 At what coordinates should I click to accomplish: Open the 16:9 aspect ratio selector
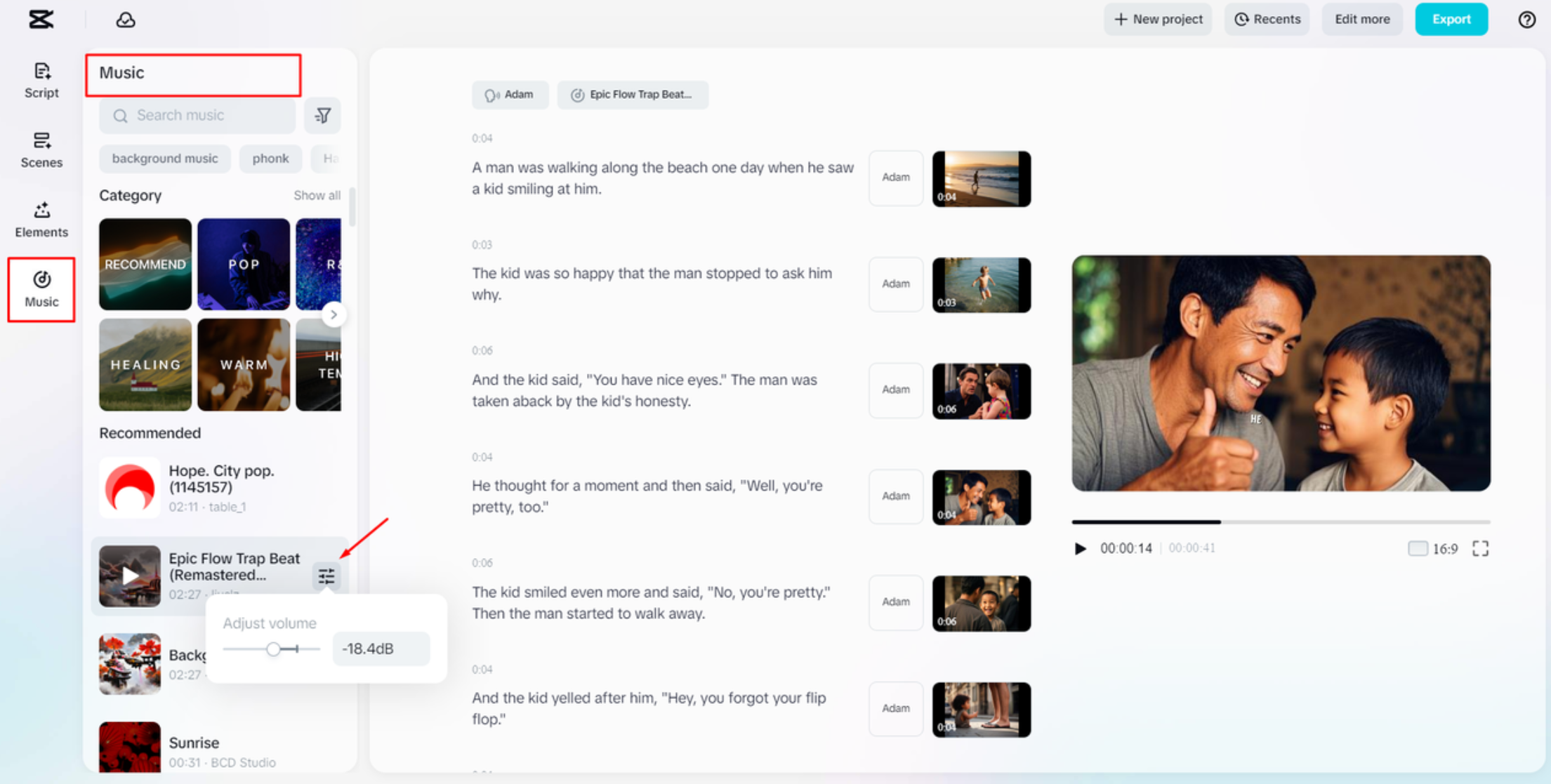click(1433, 548)
